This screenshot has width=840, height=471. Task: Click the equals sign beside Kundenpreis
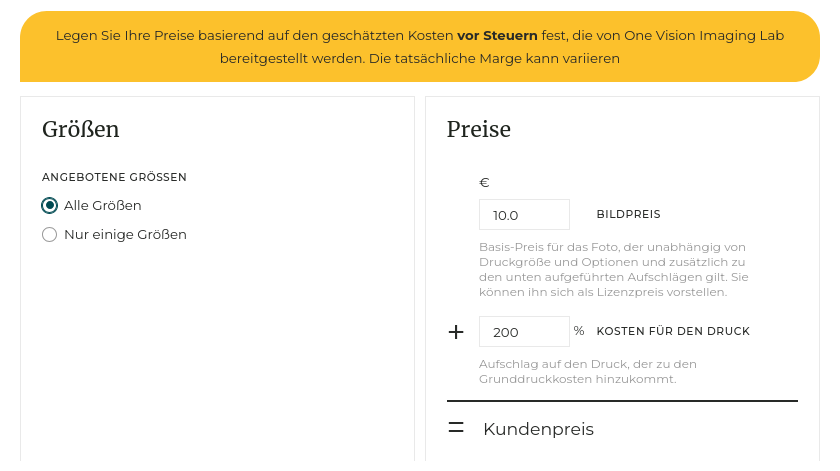tap(456, 428)
